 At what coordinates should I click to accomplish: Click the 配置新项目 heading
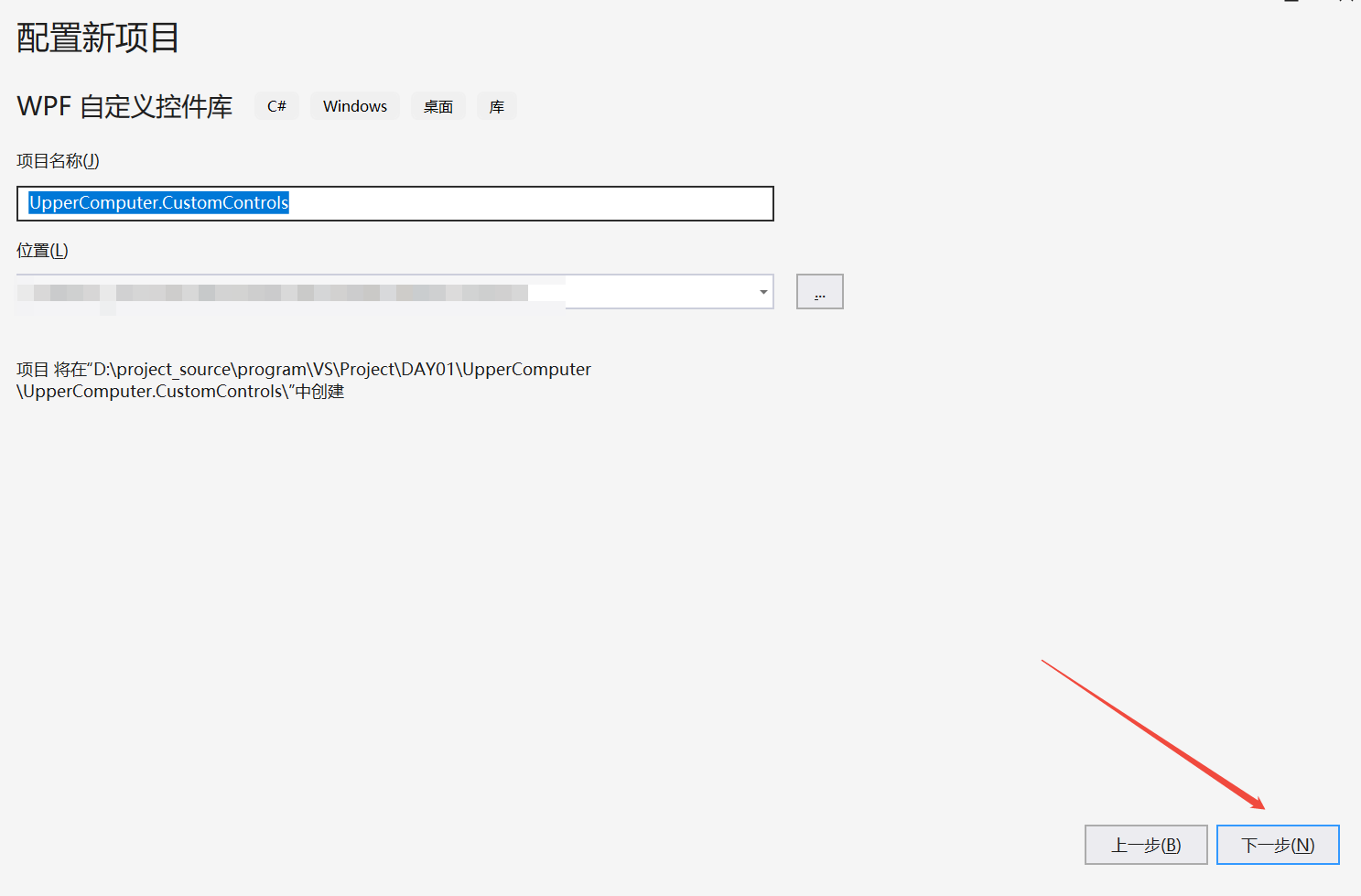point(98,38)
